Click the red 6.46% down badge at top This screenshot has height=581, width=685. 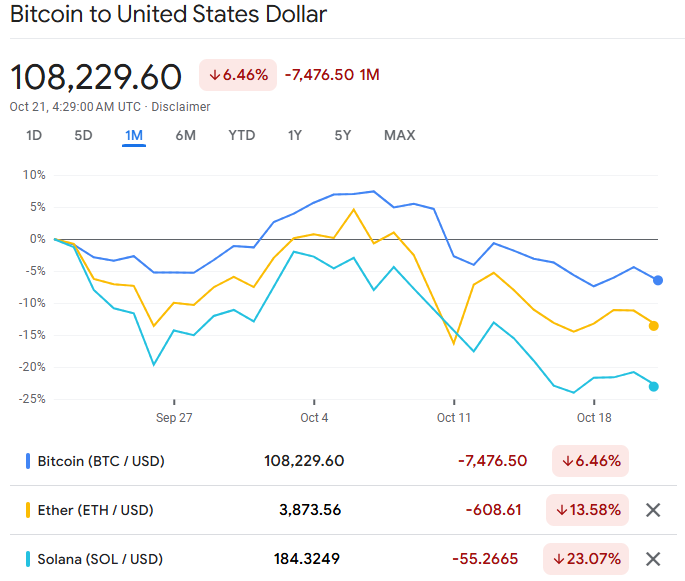click(237, 75)
